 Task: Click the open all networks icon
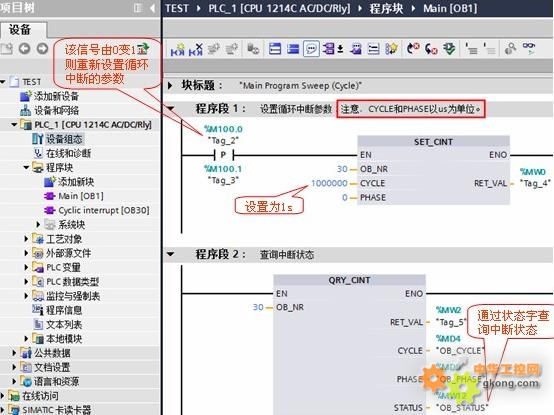click(x=275, y=49)
